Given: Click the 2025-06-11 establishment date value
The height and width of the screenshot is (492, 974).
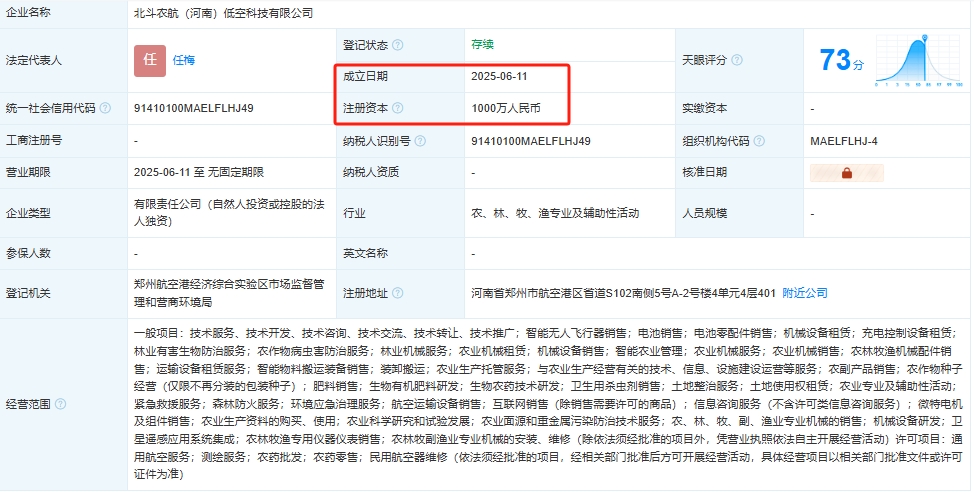Looking at the screenshot, I should (x=499, y=76).
